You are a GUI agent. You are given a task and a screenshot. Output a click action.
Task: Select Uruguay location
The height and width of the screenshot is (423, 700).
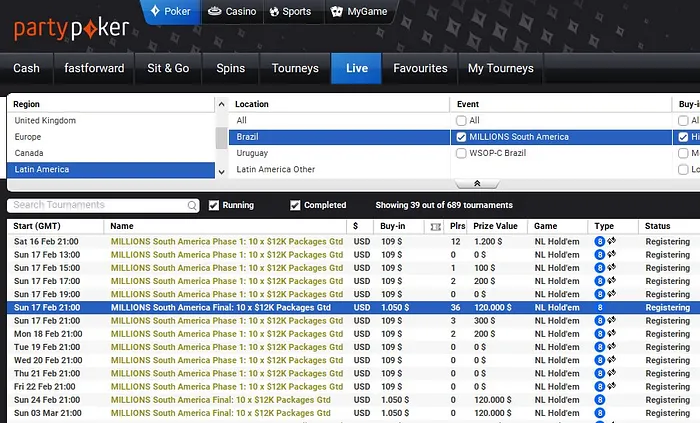[339, 153]
